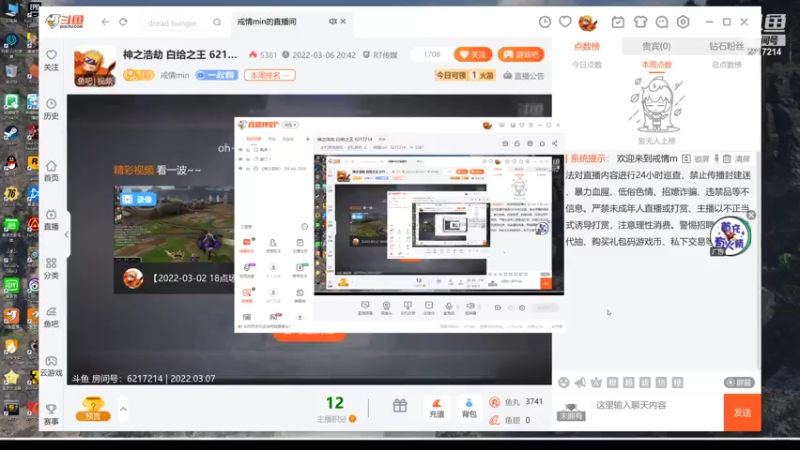This screenshot has height=450, width=800.
Task: Click the crown icon in chat toolbar
Action: click(596, 382)
